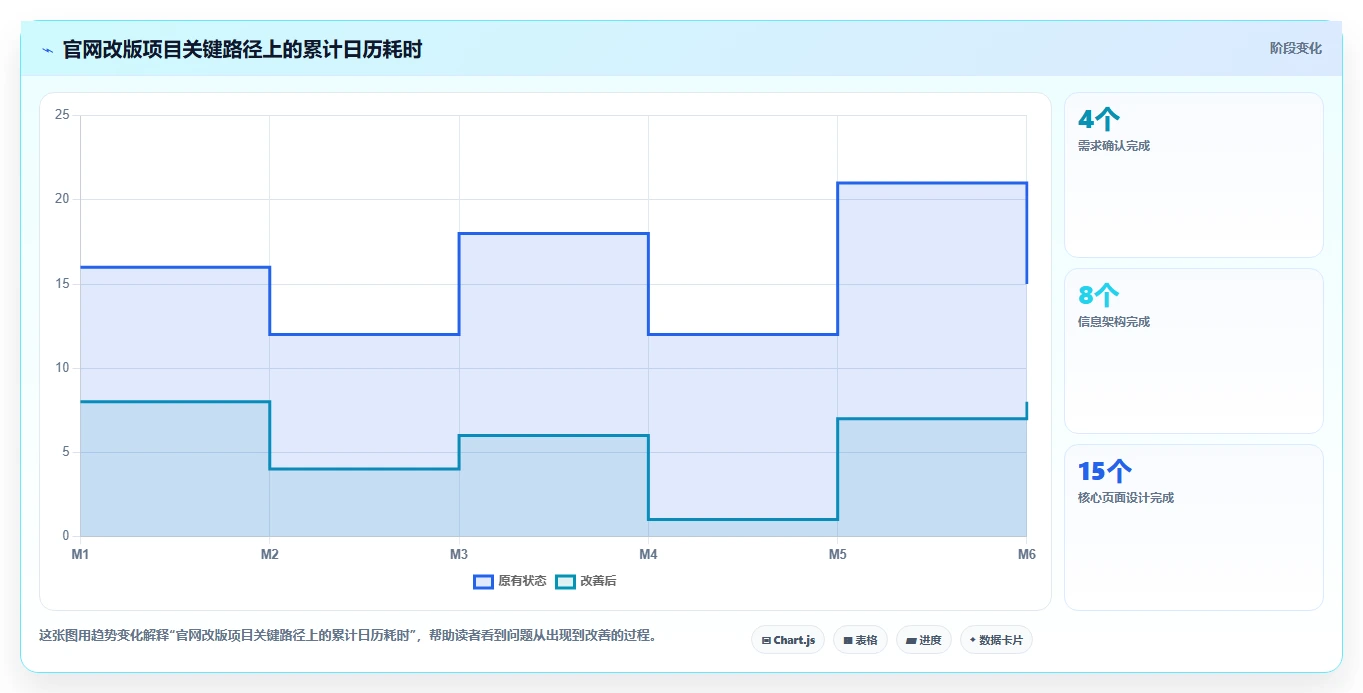Click the 10 y-axis value
The image size is (1363, 693).
[x=62, y=368]
